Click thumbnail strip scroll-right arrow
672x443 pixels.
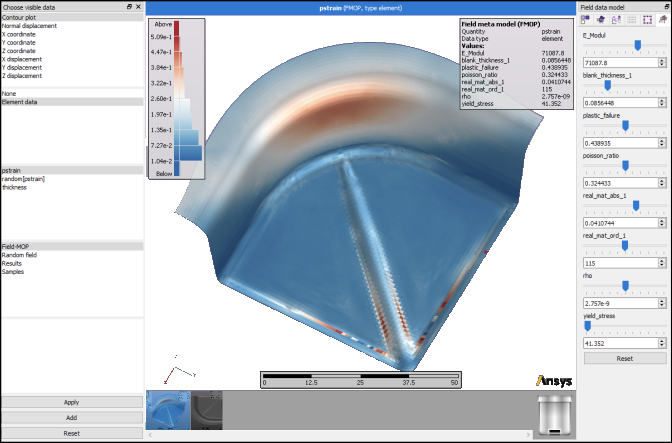click(x=528, y=435)
